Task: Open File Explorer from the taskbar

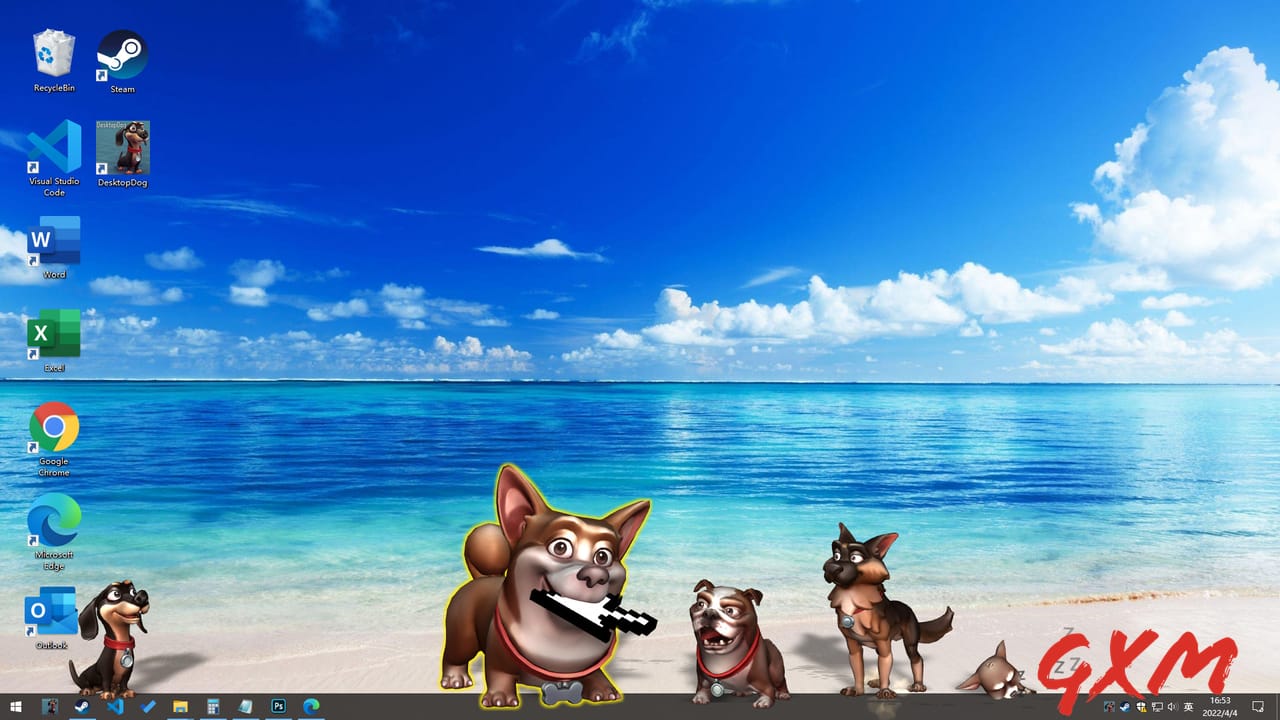Action: (x=180, y=708)
